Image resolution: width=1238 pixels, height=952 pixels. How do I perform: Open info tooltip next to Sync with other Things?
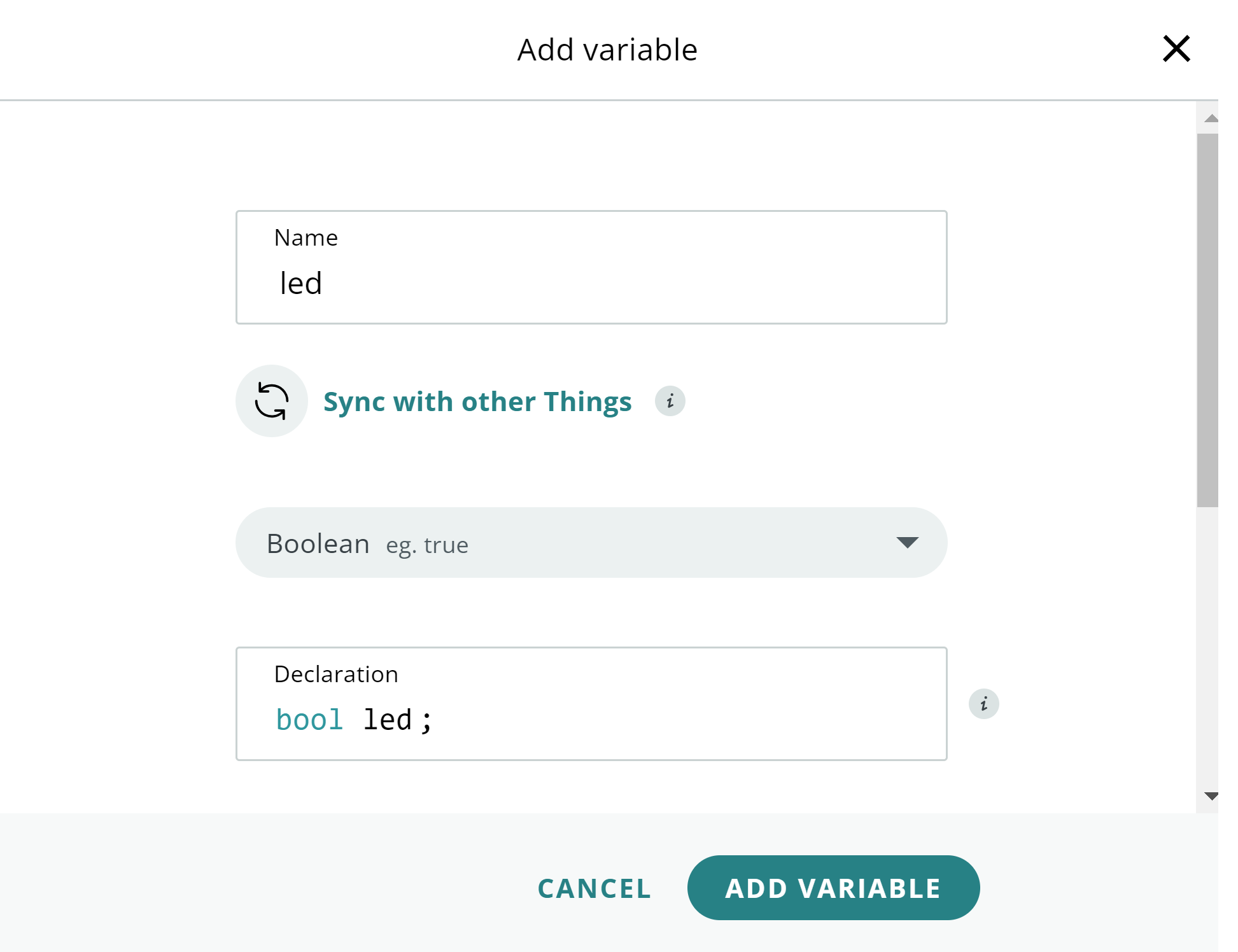[670, 401]
